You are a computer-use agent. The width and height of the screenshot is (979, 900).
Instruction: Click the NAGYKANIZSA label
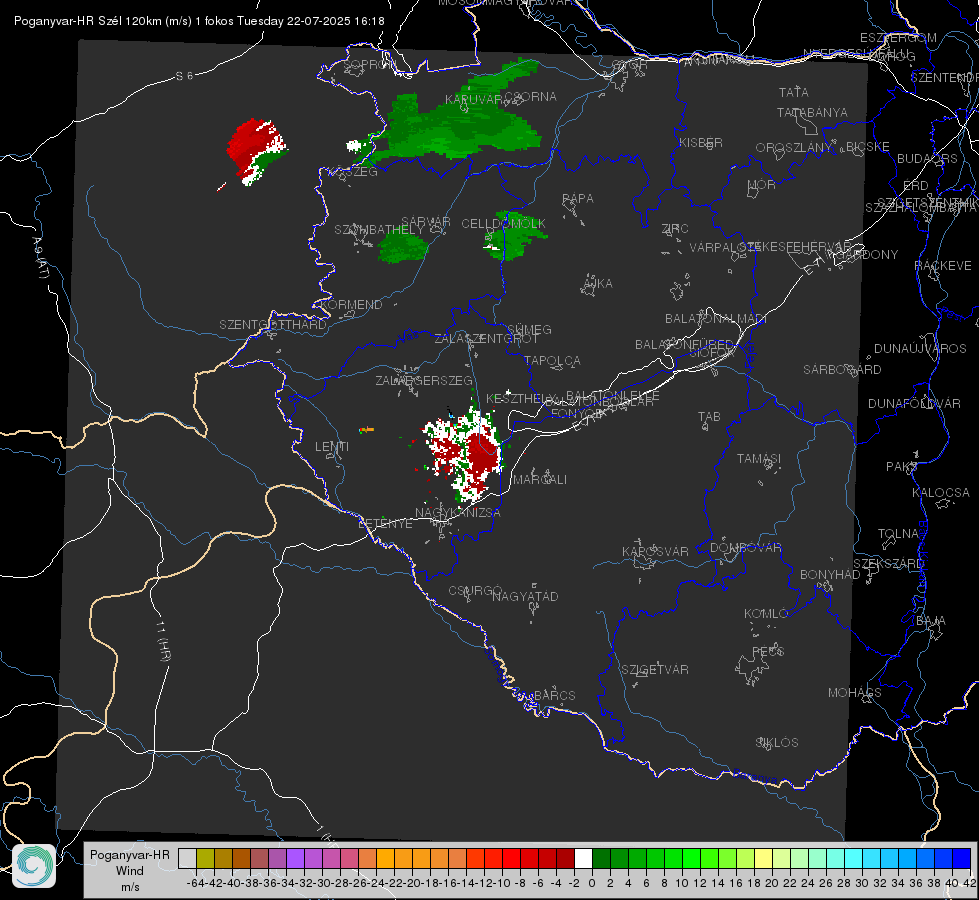pyautogui.click(x=458, y=513)
